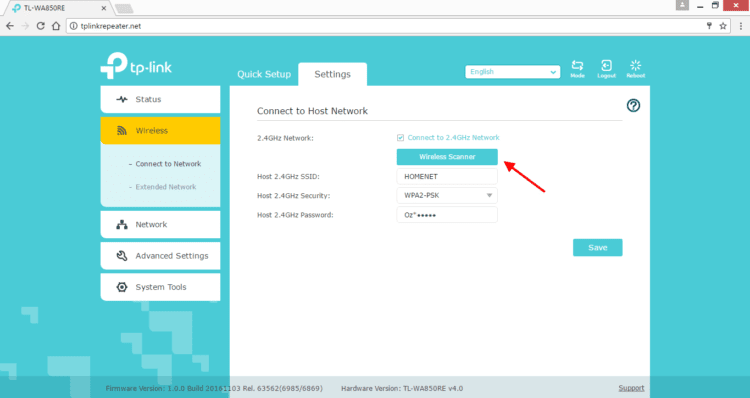Open the help question mark icon
The image size is (750, 398).
[x=633, y=105]
